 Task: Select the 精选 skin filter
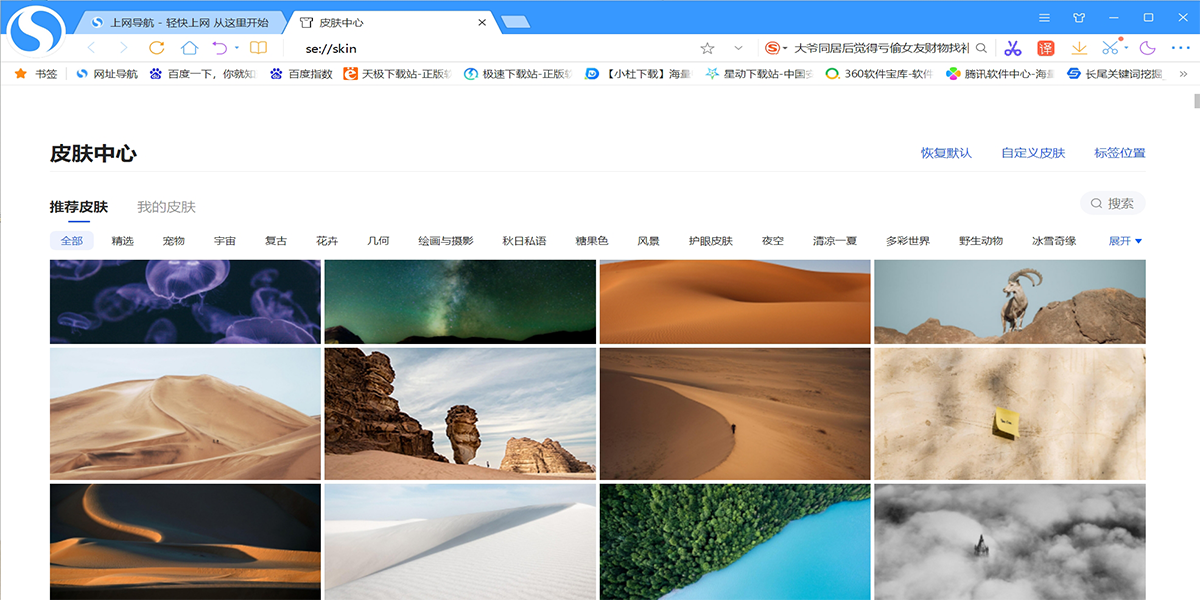(x=122, y=240)
